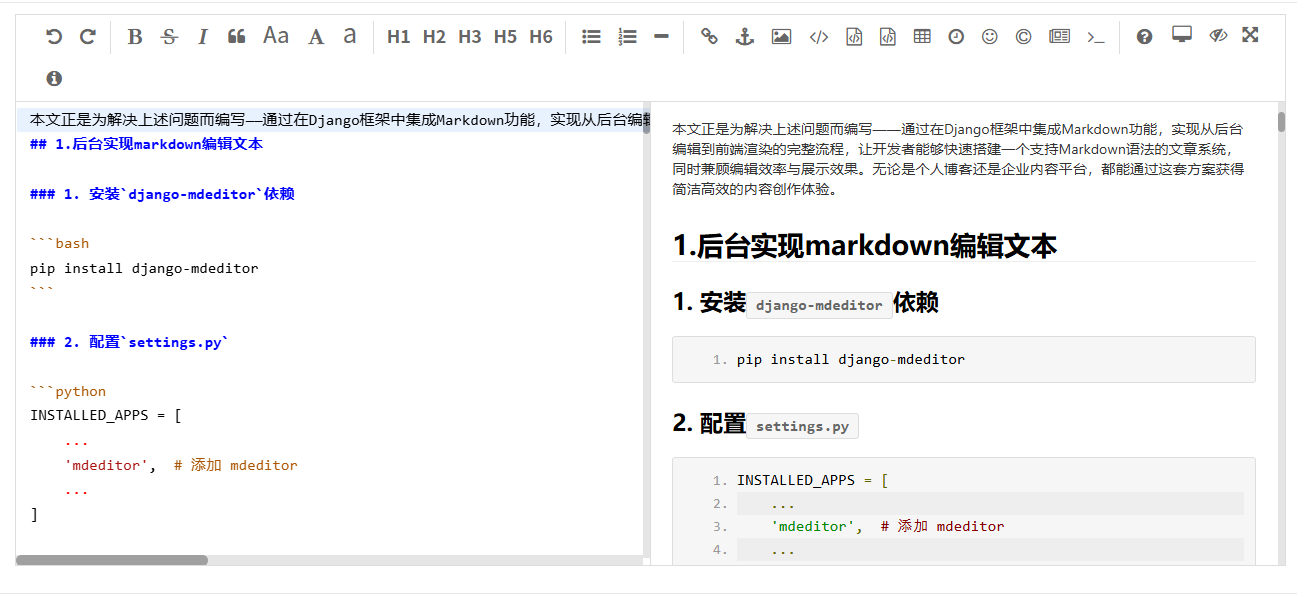Toggle bold formatting
The image size is (1307, 597).
click(134, 35)
